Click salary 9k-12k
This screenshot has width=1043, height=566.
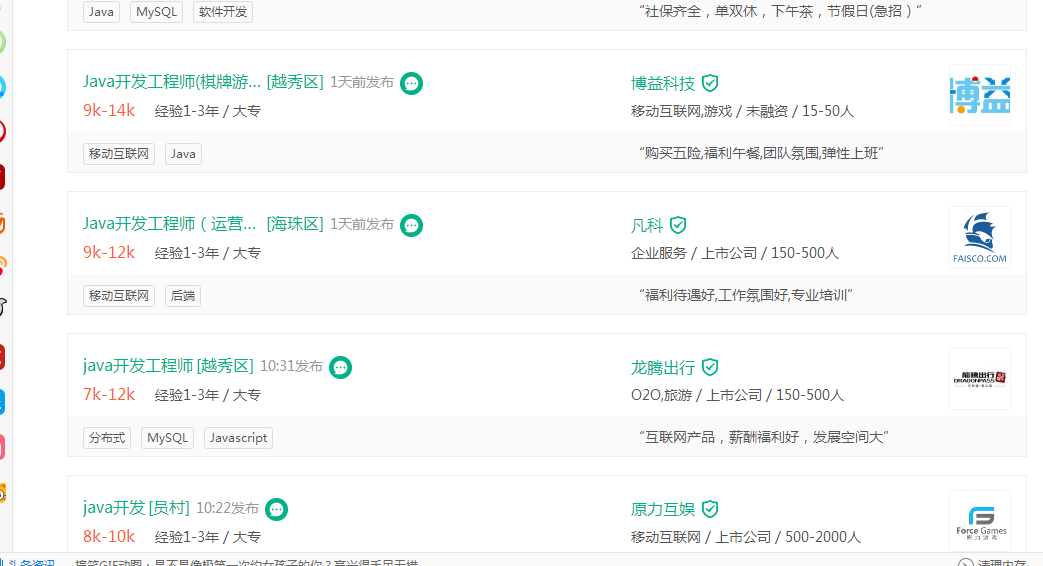109,253
